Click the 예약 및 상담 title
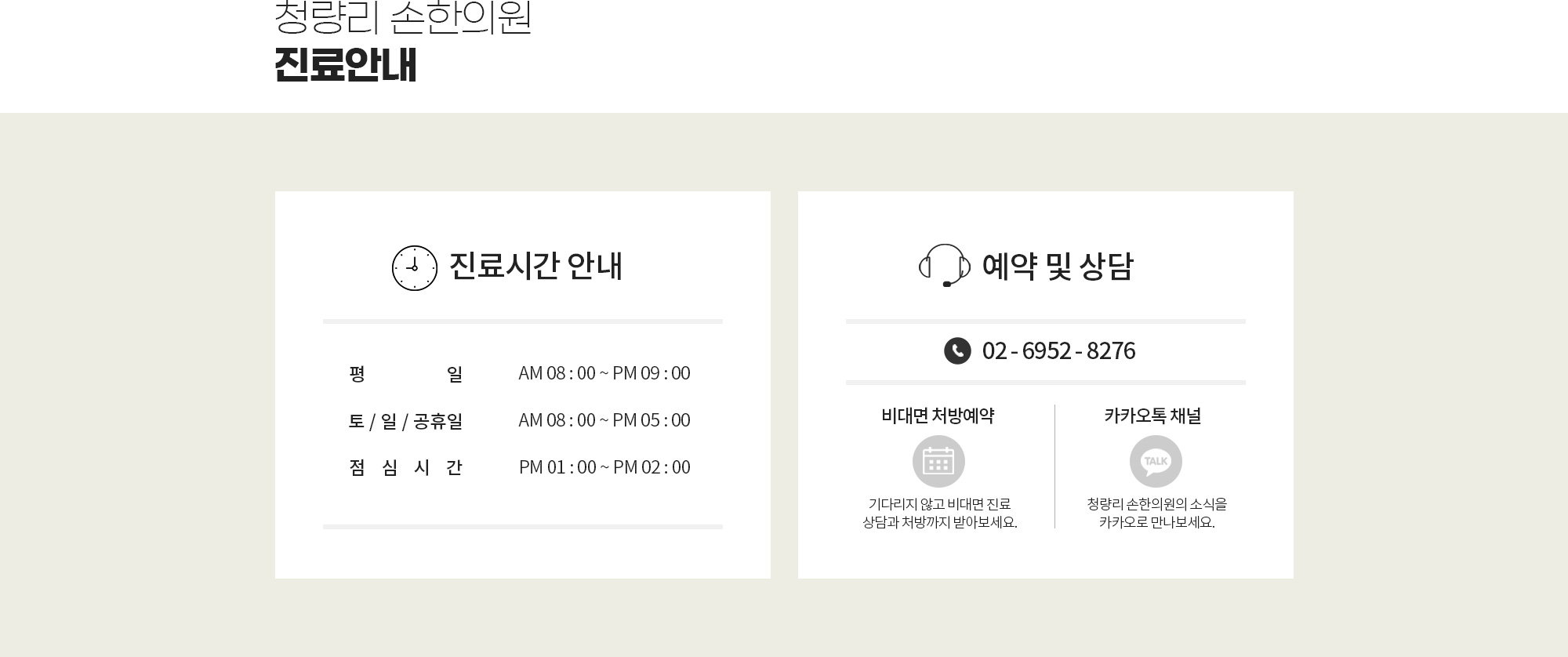 pos(1058,266)
